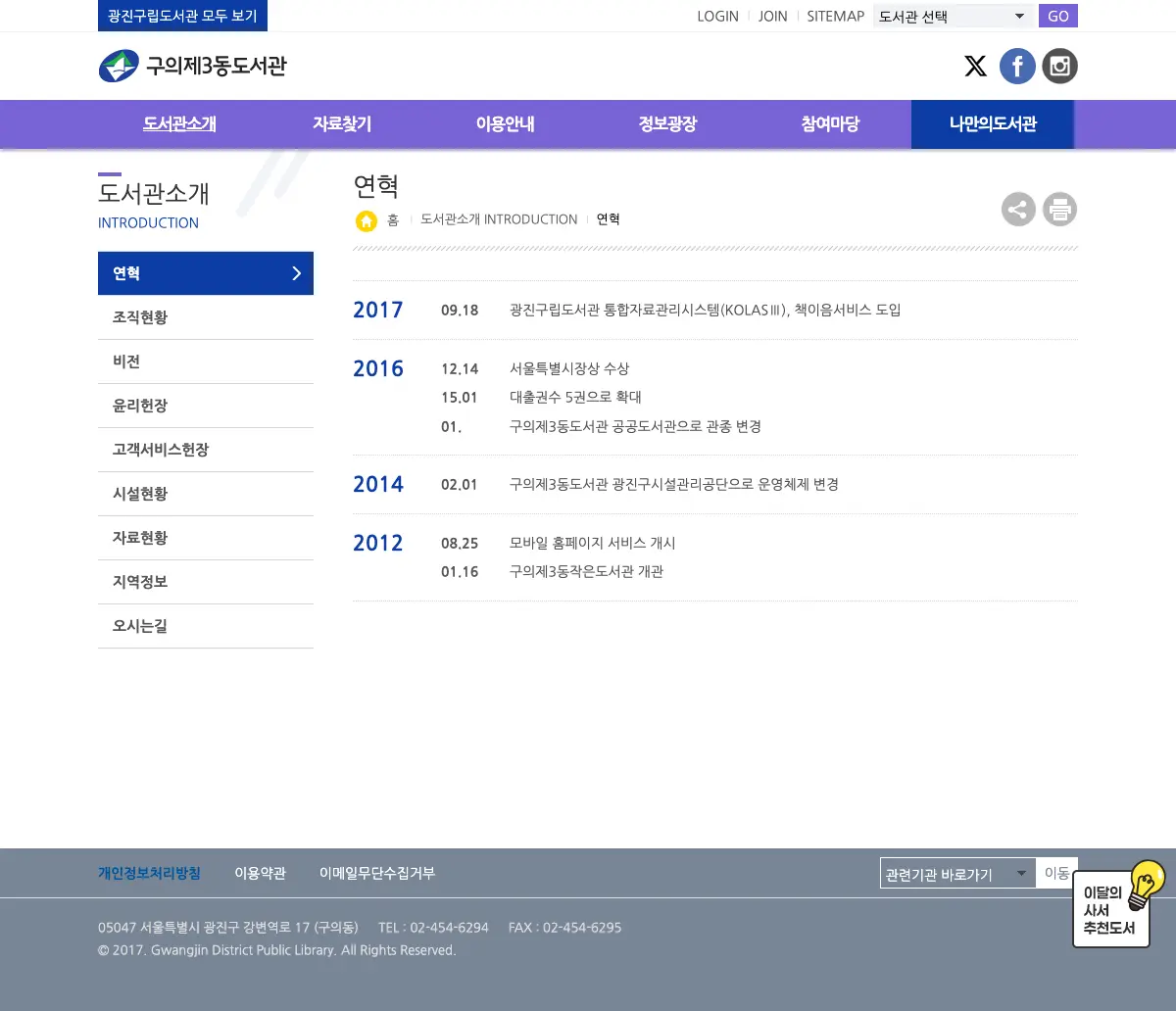The image size is (1176, 1011).
Task: Open the X (Twitter) social icon
Action: pyautogui.click(x=975, y=66)
